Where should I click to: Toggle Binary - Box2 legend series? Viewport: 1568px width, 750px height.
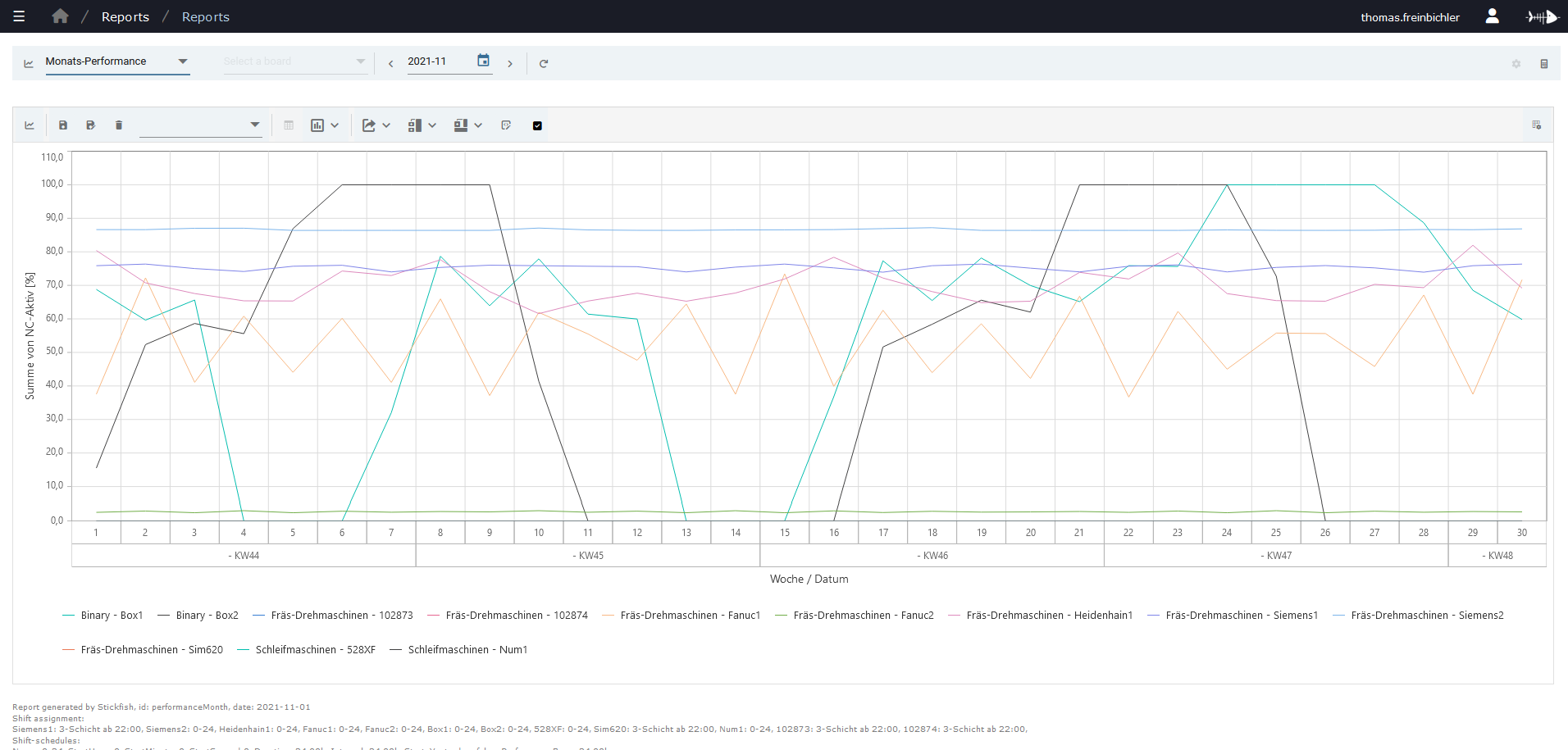click(x=198, y=616)
